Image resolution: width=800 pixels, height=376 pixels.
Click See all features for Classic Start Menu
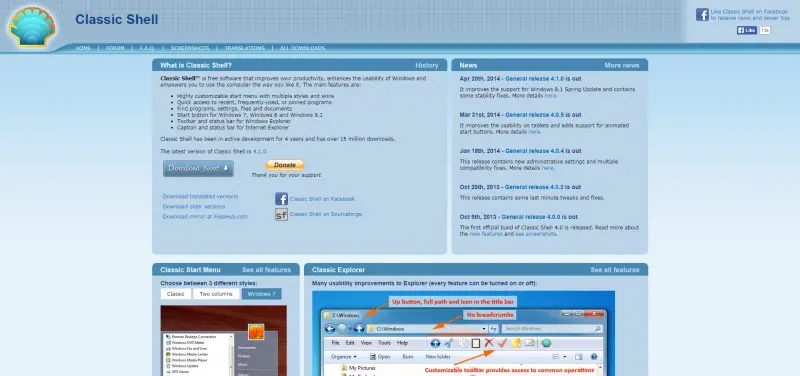(x=266, y=270)
